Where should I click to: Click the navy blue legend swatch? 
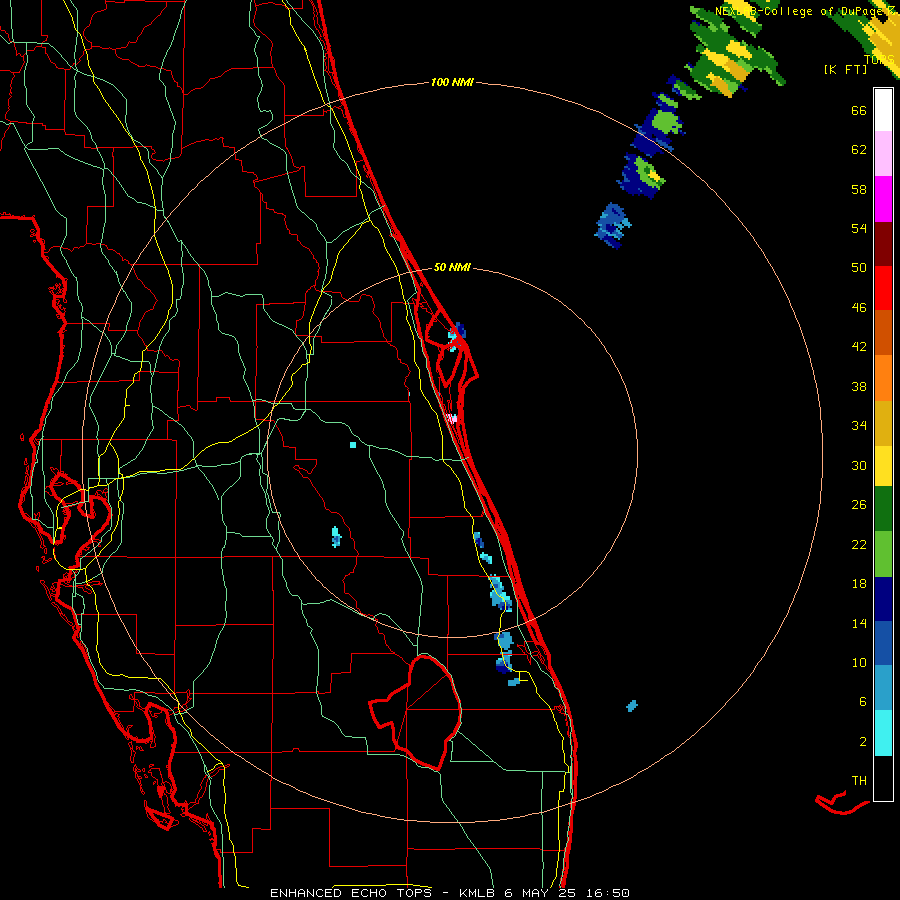coord(883,599)
